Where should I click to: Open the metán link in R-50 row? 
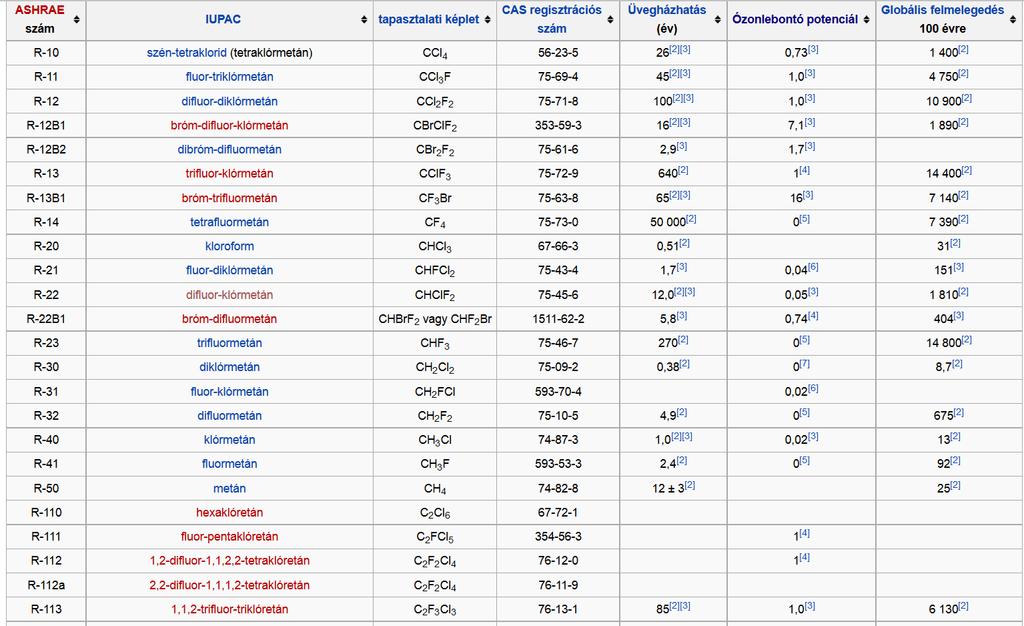click(x=229, y=488)
